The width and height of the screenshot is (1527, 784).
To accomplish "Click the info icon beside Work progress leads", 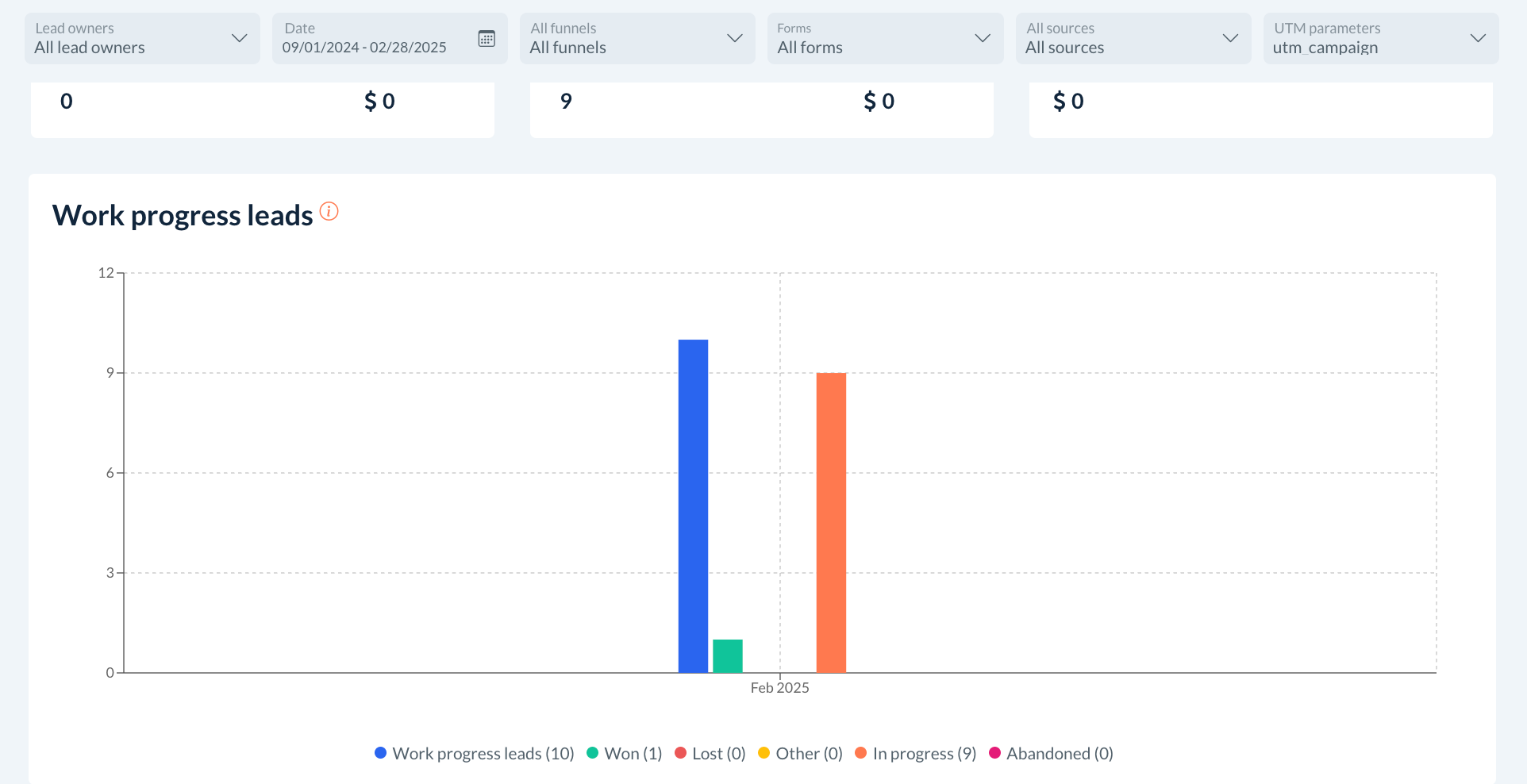I will [x=329, y=211].
